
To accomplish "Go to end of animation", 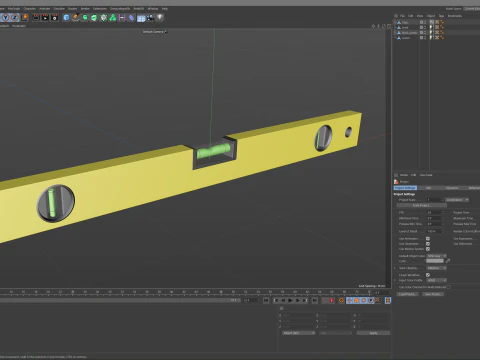I will [x=314, y=301].
